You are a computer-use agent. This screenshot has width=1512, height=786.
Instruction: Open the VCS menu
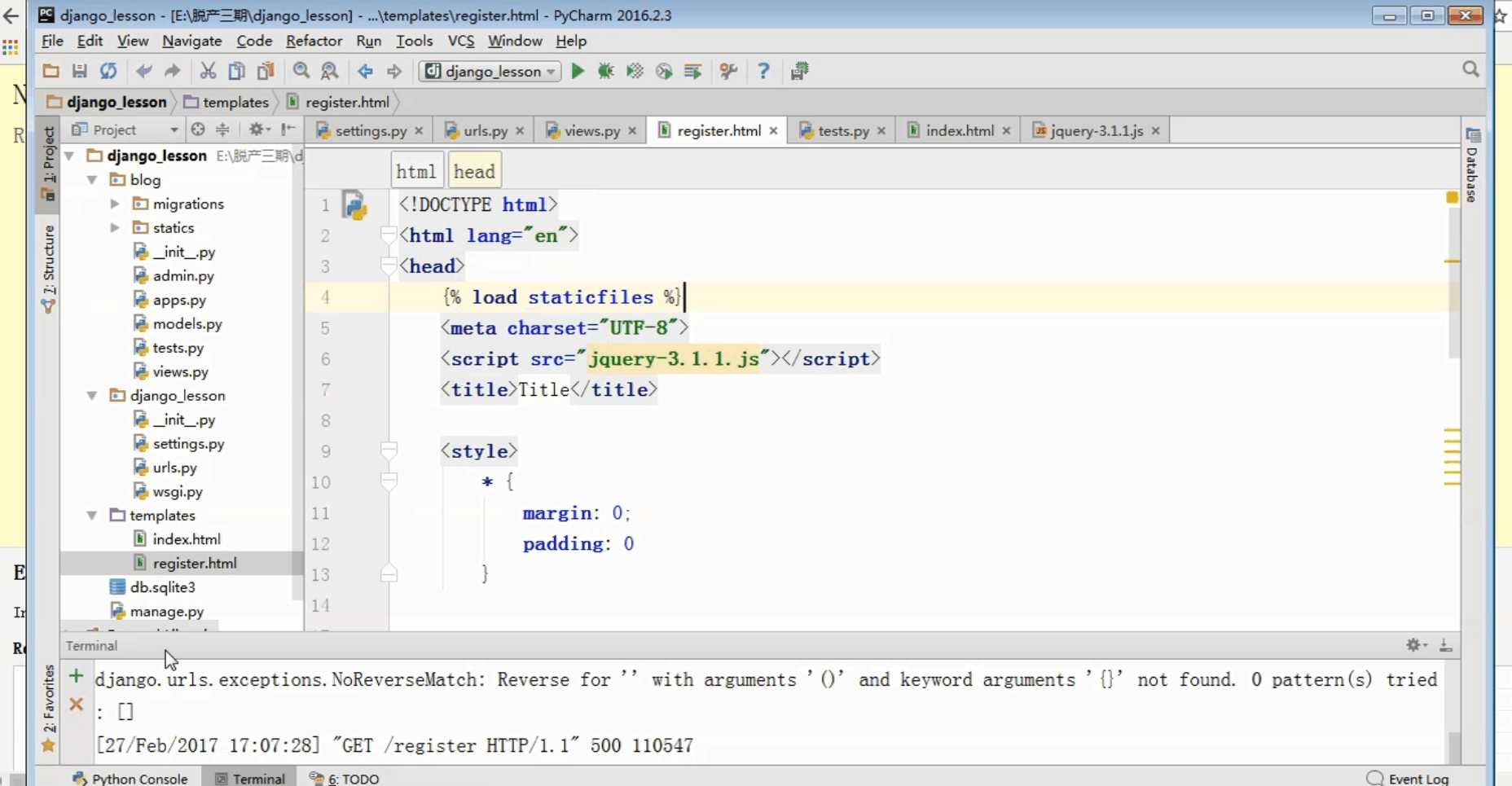point(460,41)
